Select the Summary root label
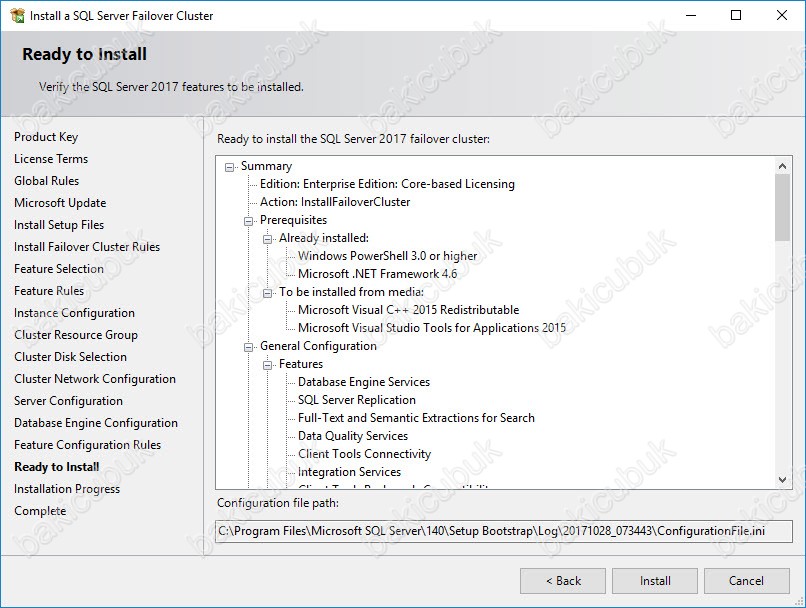The image size is (806, 608). coord(266,166)
